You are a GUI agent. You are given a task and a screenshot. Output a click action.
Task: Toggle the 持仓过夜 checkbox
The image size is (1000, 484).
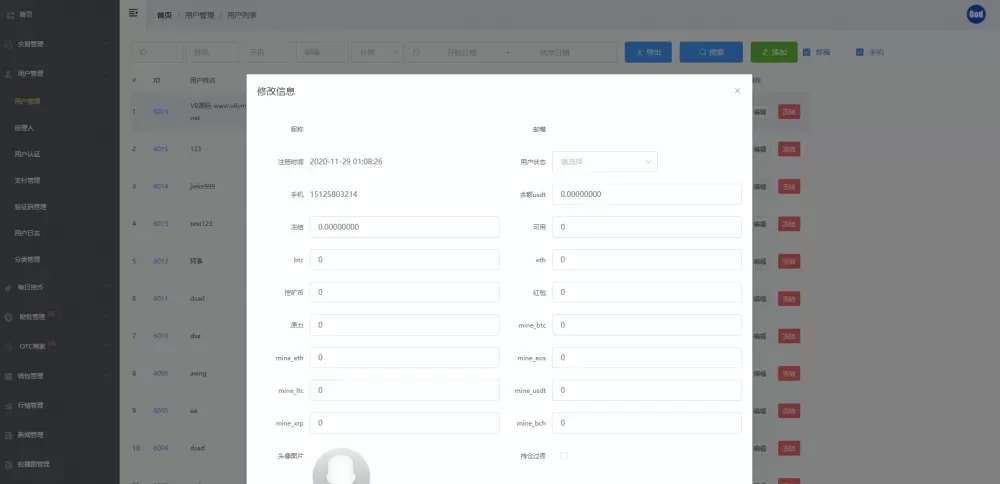click(x=564, y=456)
